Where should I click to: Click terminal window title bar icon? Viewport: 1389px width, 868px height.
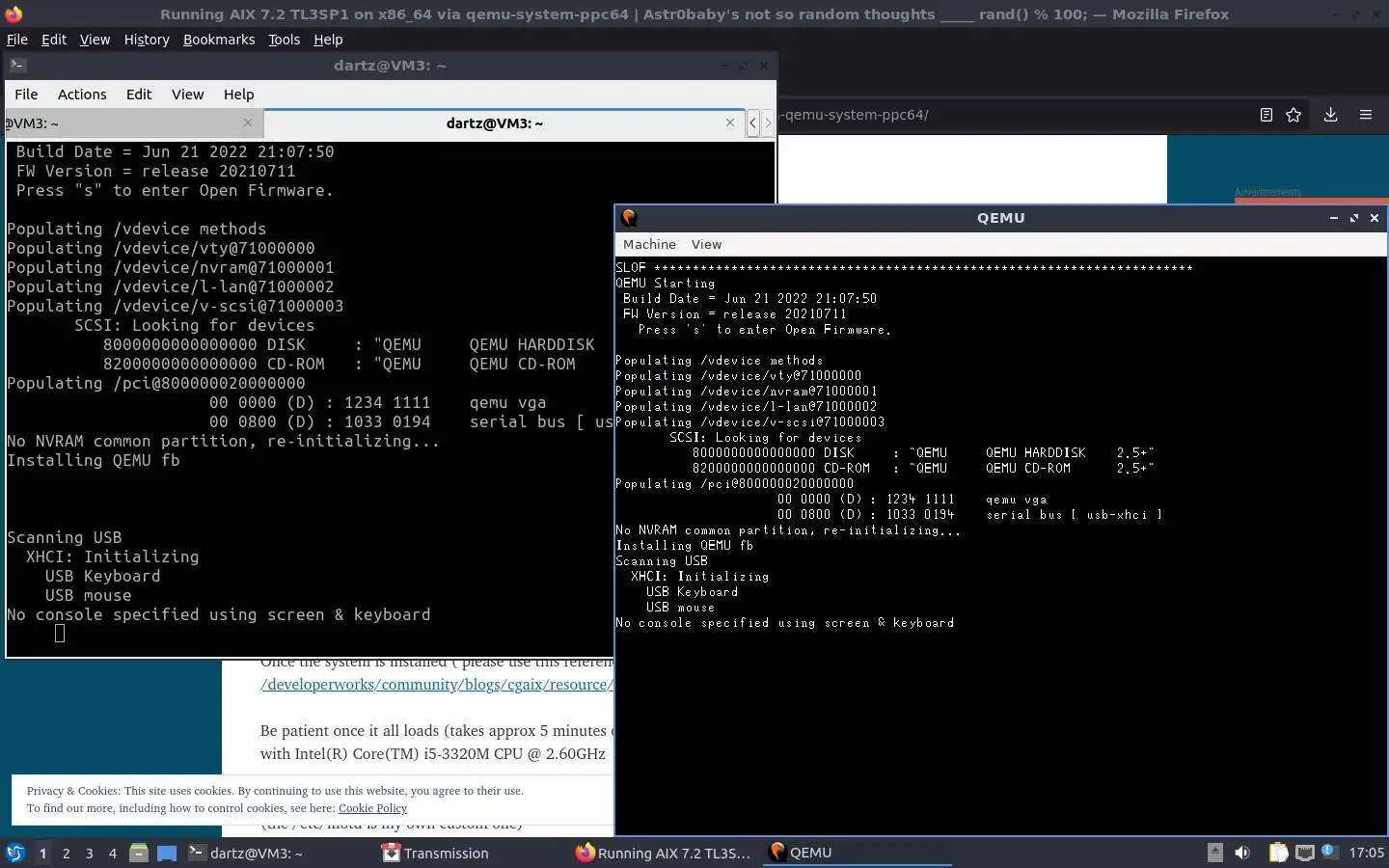pyautogui.click(x=18, y=66)
